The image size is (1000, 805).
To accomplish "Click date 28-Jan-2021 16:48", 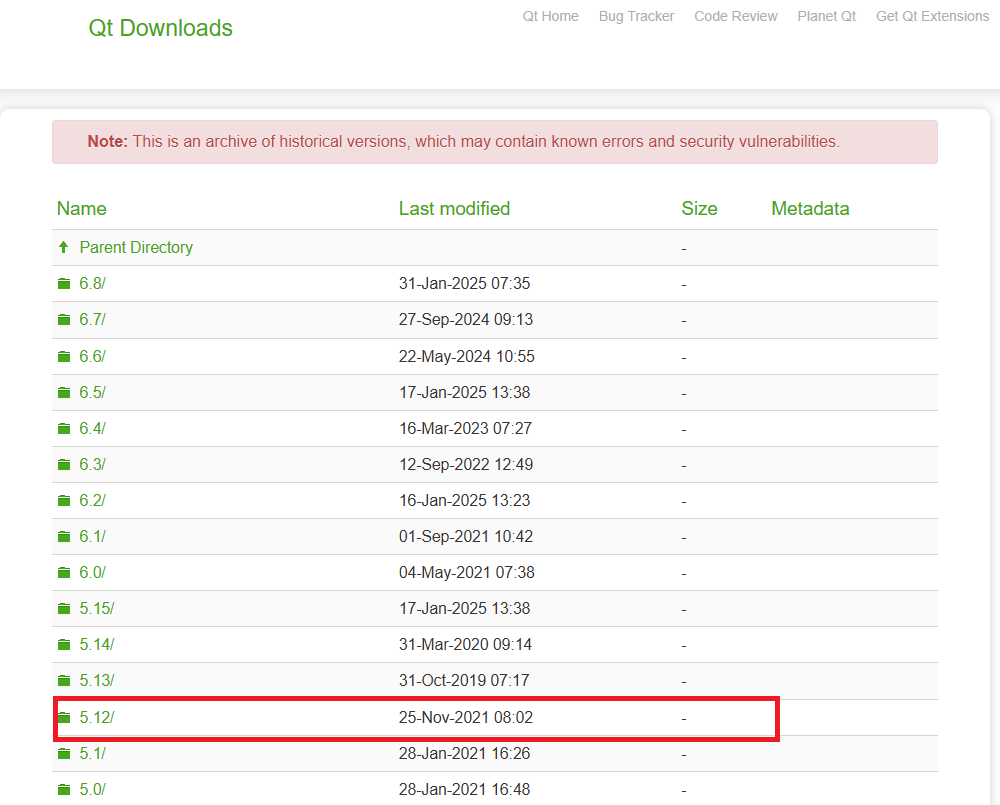I will (464, 790).
